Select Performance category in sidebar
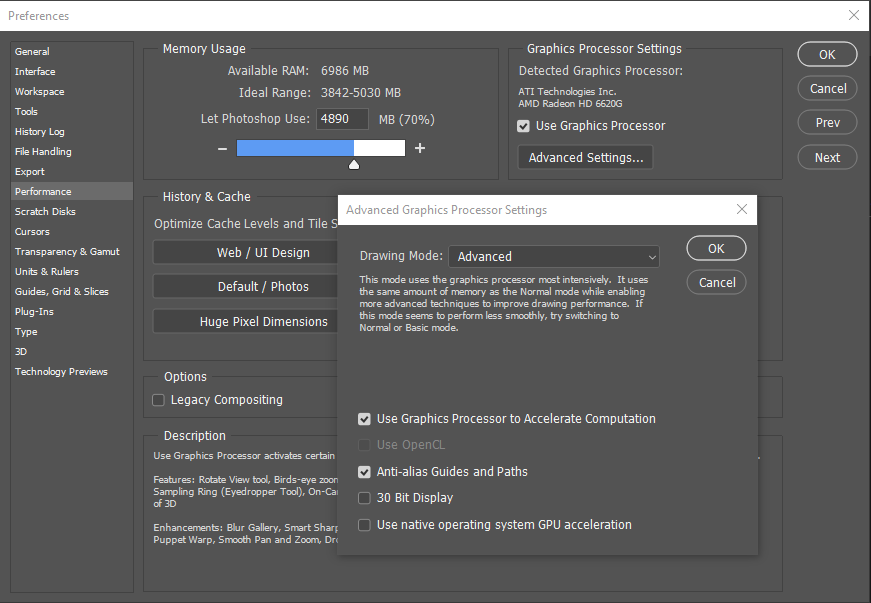The height and width of the screenshot is (603, 871). 72,192
